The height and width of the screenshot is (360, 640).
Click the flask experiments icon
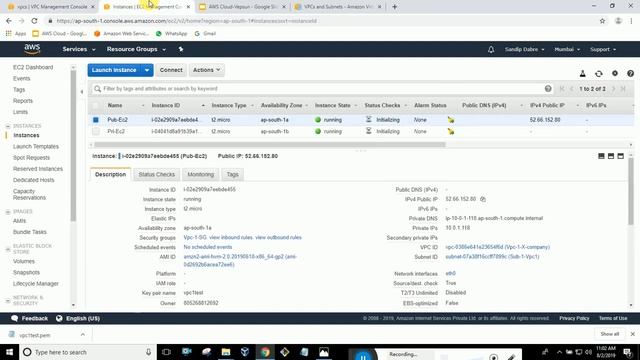[582, 73]
